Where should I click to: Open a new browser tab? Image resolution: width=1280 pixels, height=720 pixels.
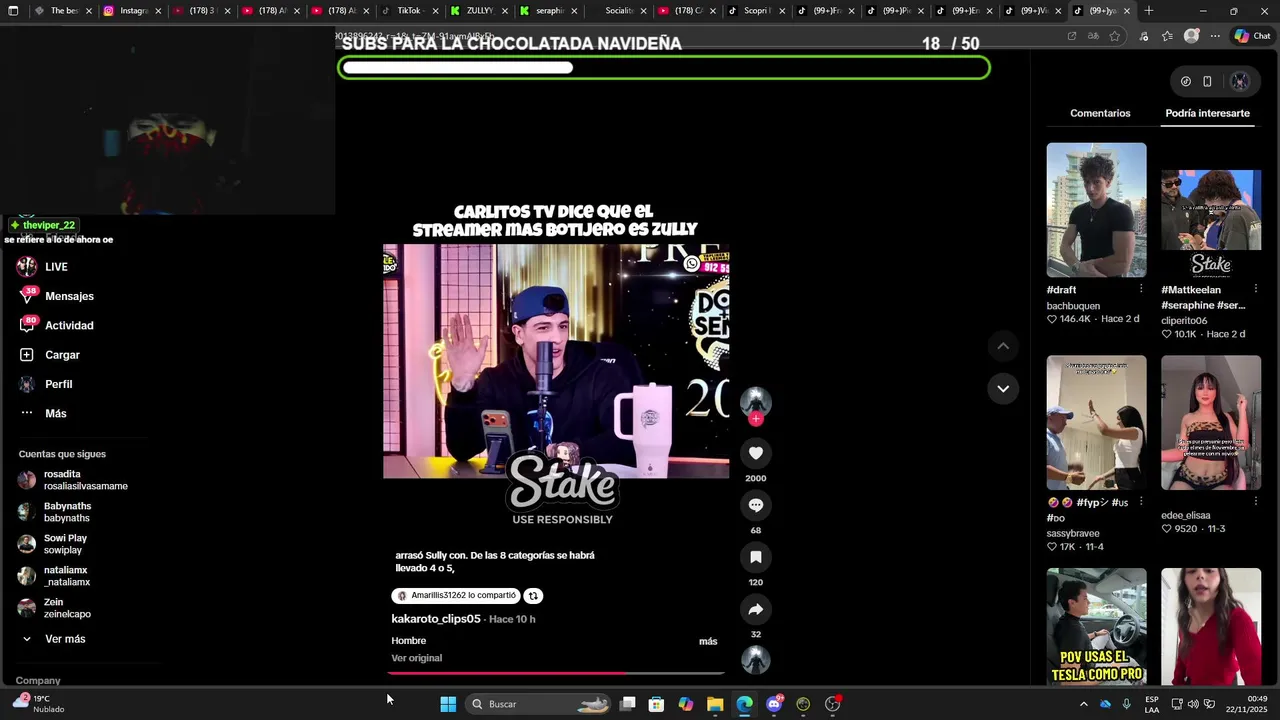[1149, 11]
